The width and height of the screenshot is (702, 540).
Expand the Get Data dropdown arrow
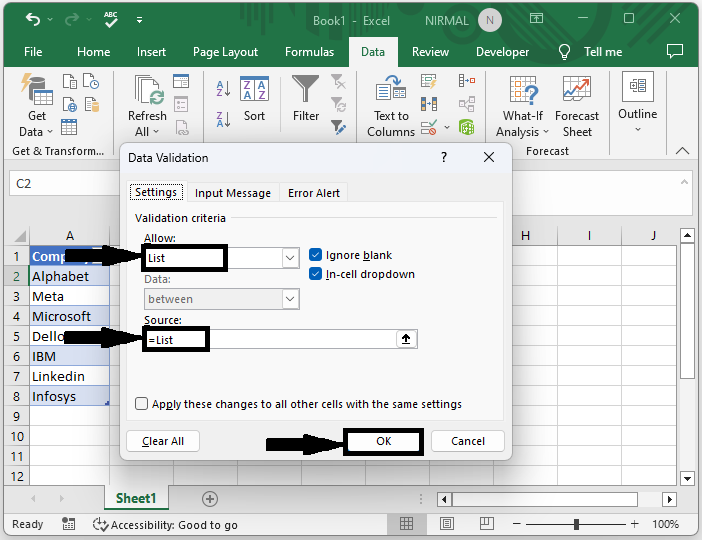click(50, 132)
